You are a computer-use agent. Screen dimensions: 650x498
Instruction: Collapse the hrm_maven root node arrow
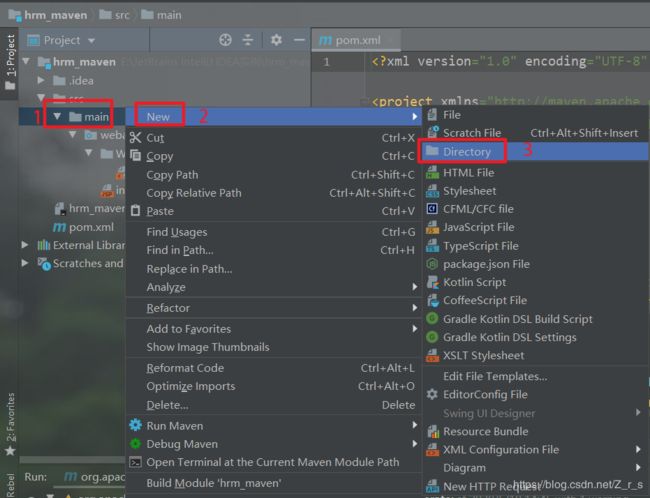click(x=26, y=61)
